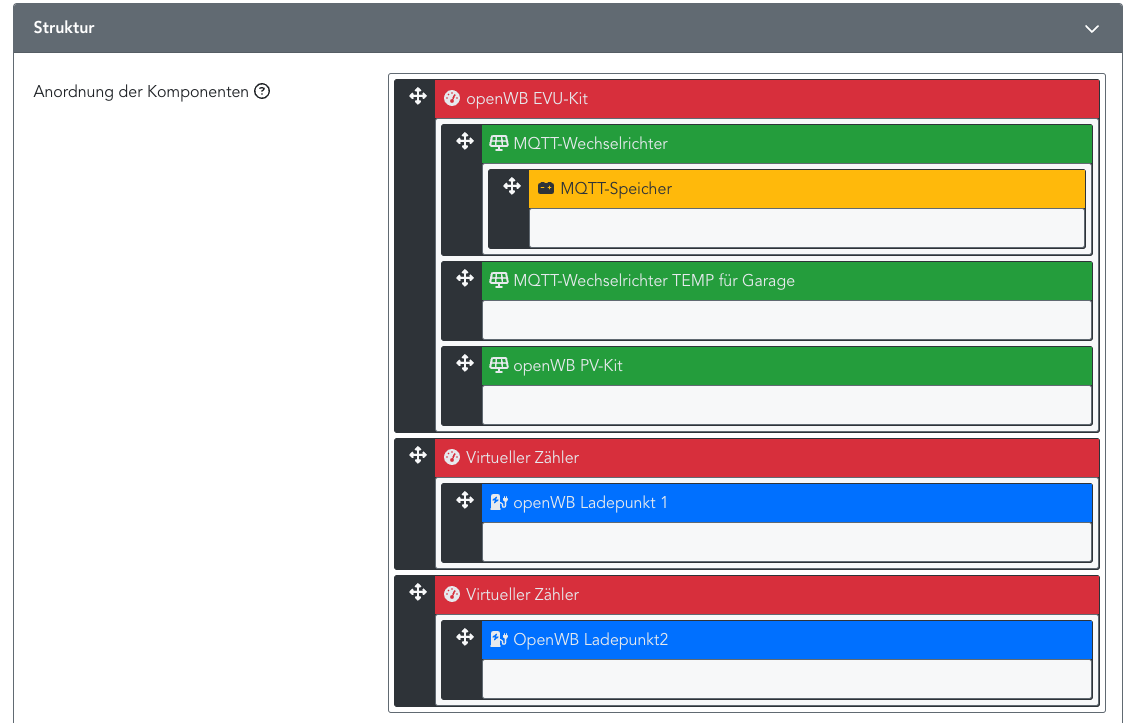1126x723 pixels.
Task: Grab move handle of openWB EVU-Kit
Action: (418, 96)
